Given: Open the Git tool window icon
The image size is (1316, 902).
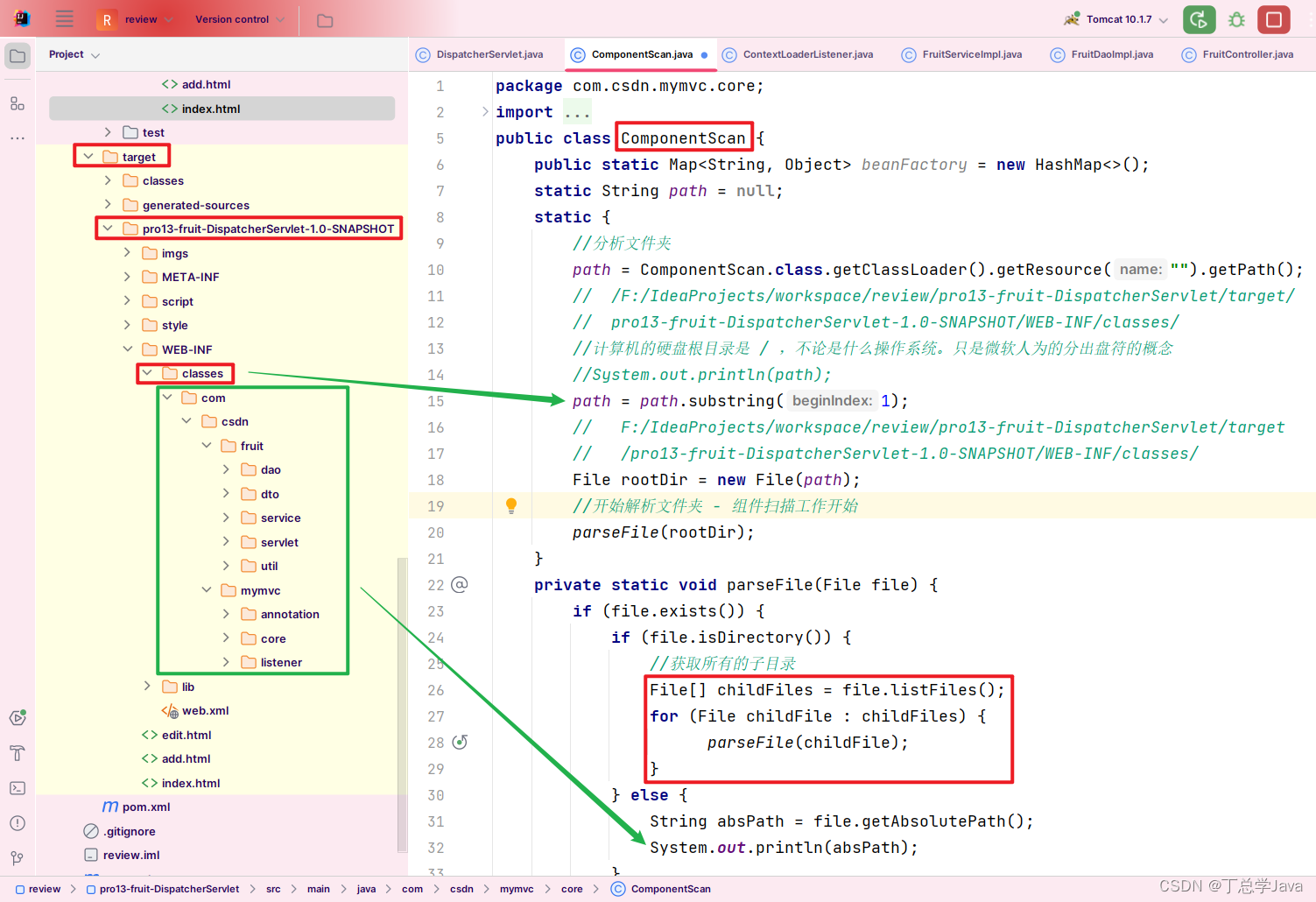Looking at the screenshot, I should point(18,858).
